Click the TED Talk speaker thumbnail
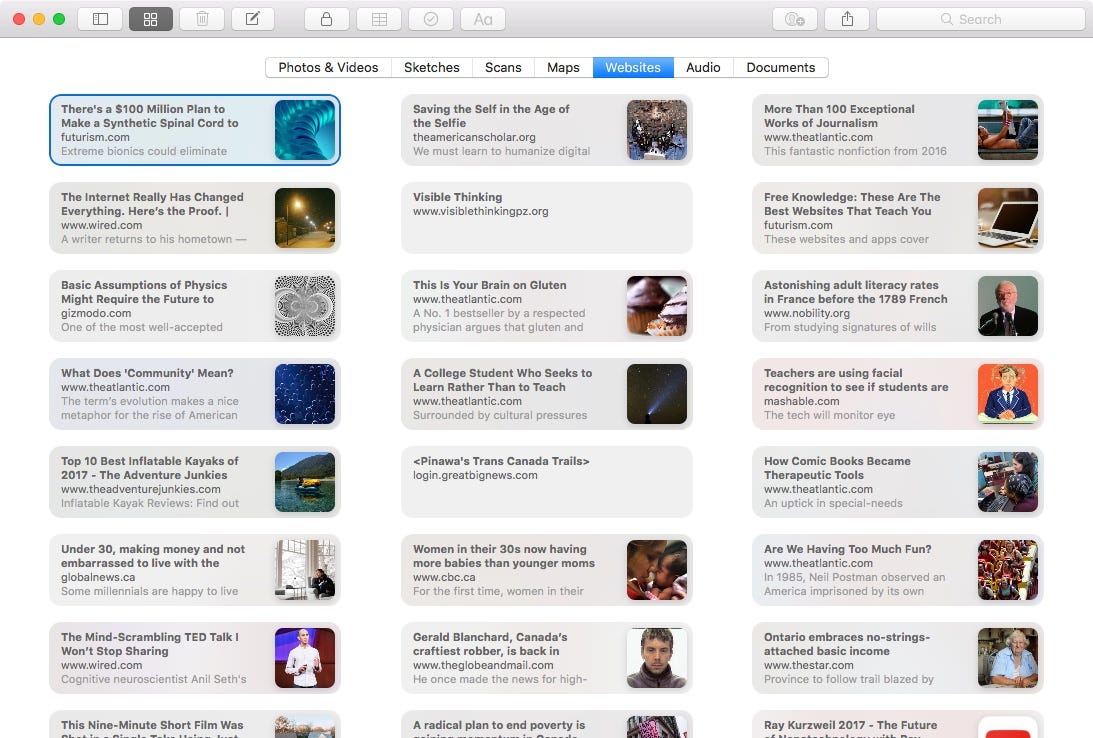 pyautogui.click(x=305, y=658)
